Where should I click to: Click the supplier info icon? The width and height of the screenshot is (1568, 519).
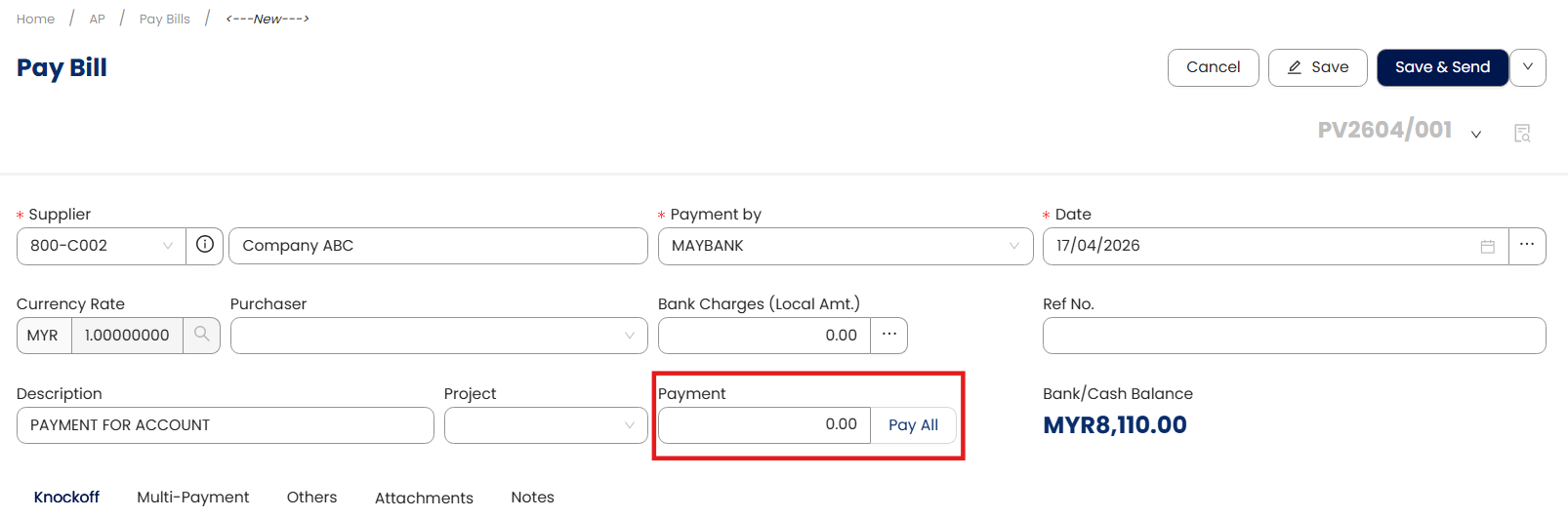(205, 245)
